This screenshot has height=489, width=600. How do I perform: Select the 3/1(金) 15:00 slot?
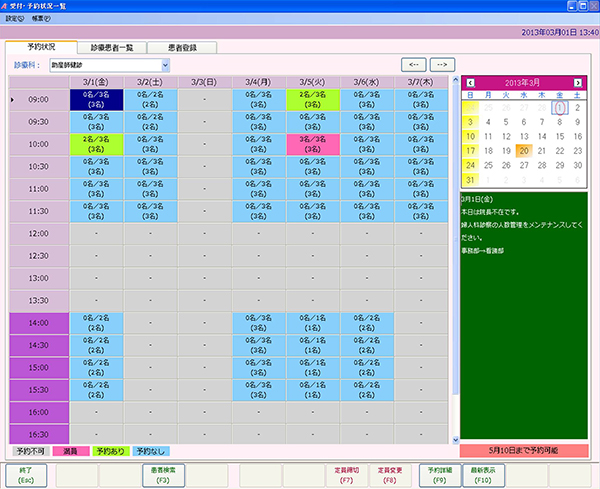[x=96, y=368]
